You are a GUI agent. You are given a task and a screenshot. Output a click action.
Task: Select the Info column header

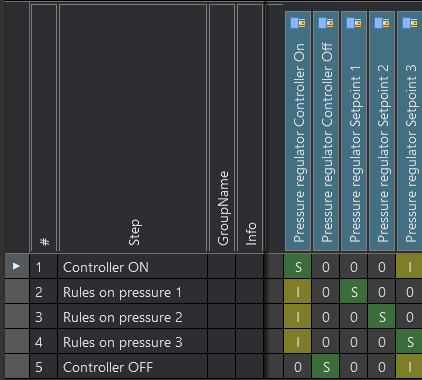tap(250, 128)
